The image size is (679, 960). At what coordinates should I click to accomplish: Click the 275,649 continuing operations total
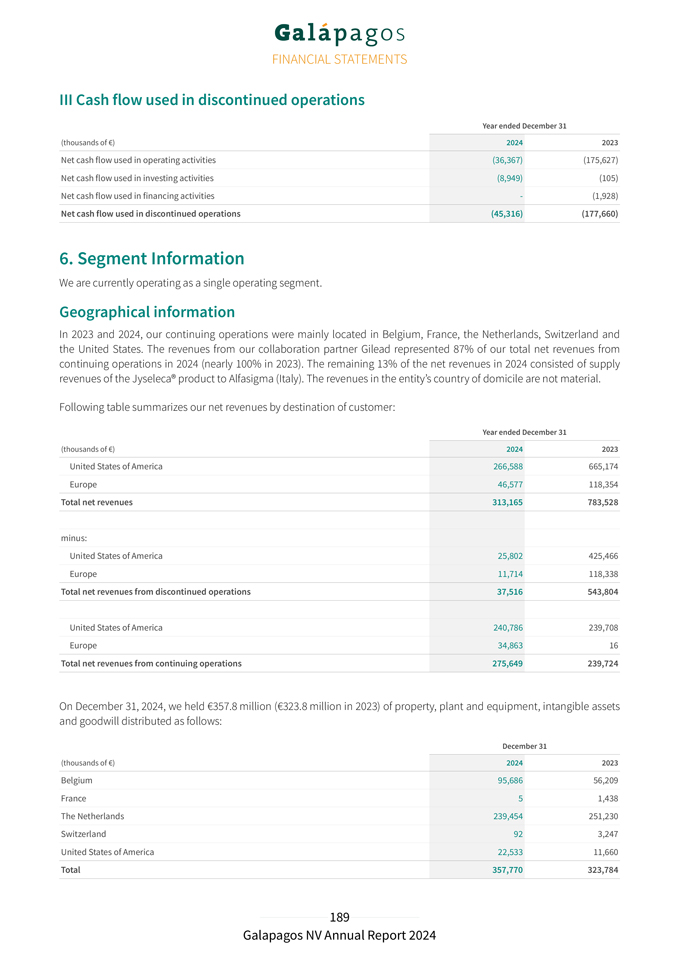tap(505, 663)
